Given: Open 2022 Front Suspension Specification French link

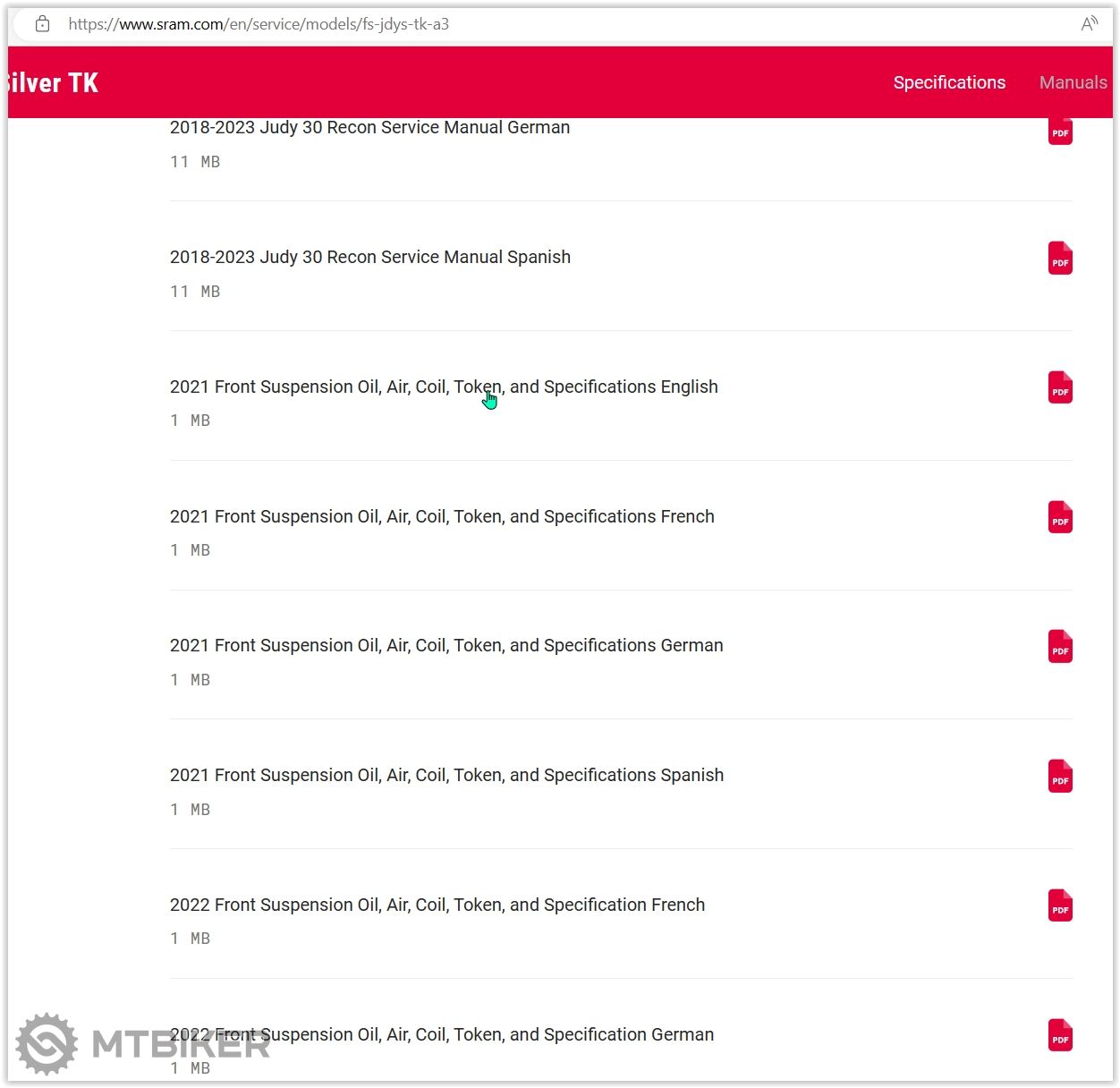Looking at the screenshot, I should pyautogui.click(x=437, y=905).
